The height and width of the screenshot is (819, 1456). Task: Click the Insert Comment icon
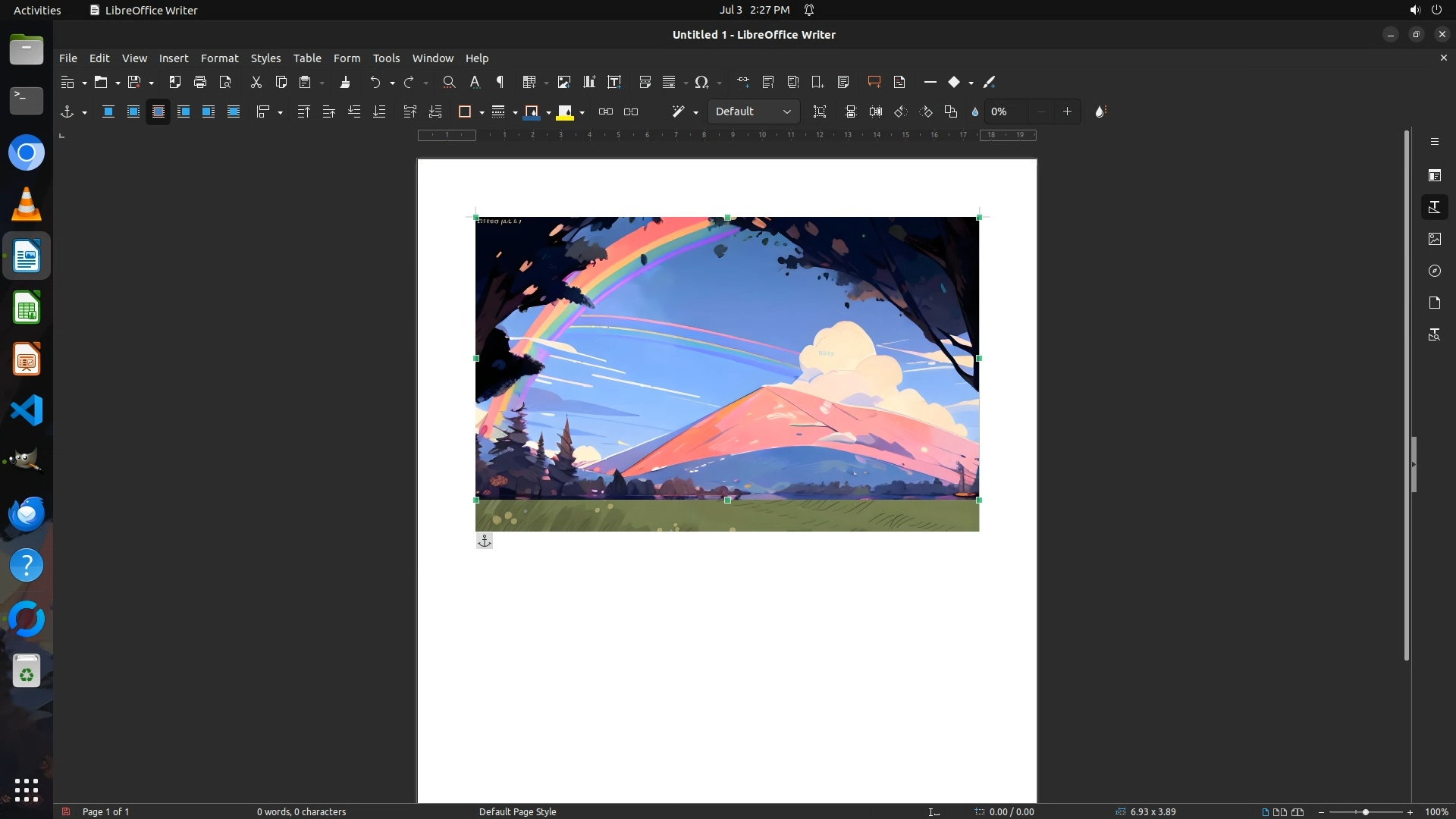[x=874, y=82]
